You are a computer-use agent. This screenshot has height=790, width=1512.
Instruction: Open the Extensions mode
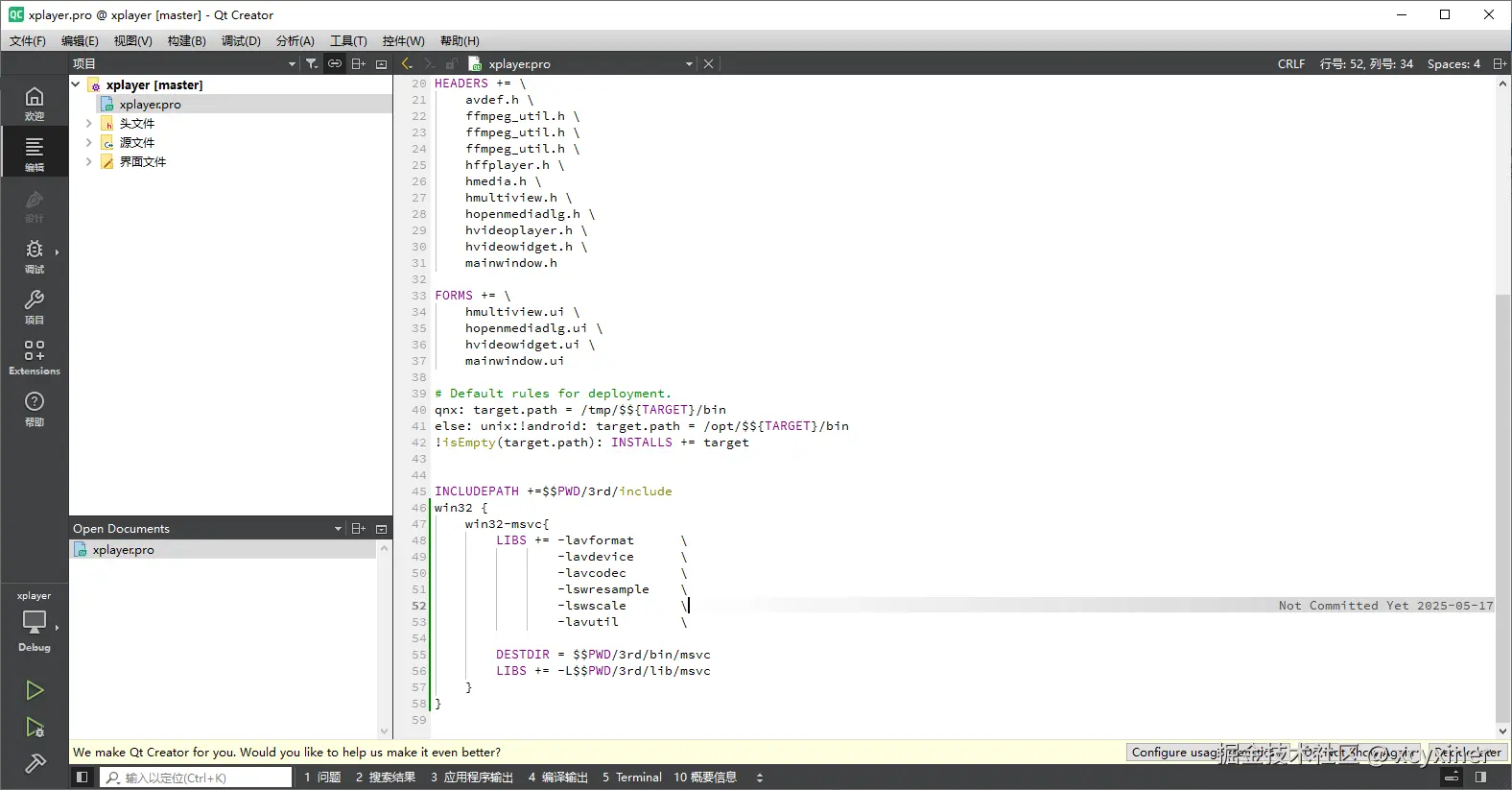coord(35,356)
